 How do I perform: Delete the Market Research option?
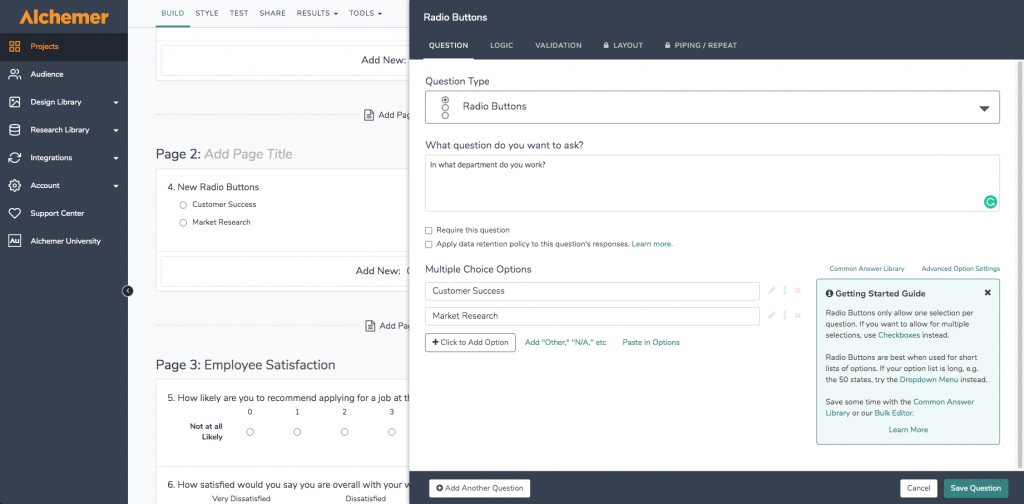pyautogui.click(x=797, y=315)
